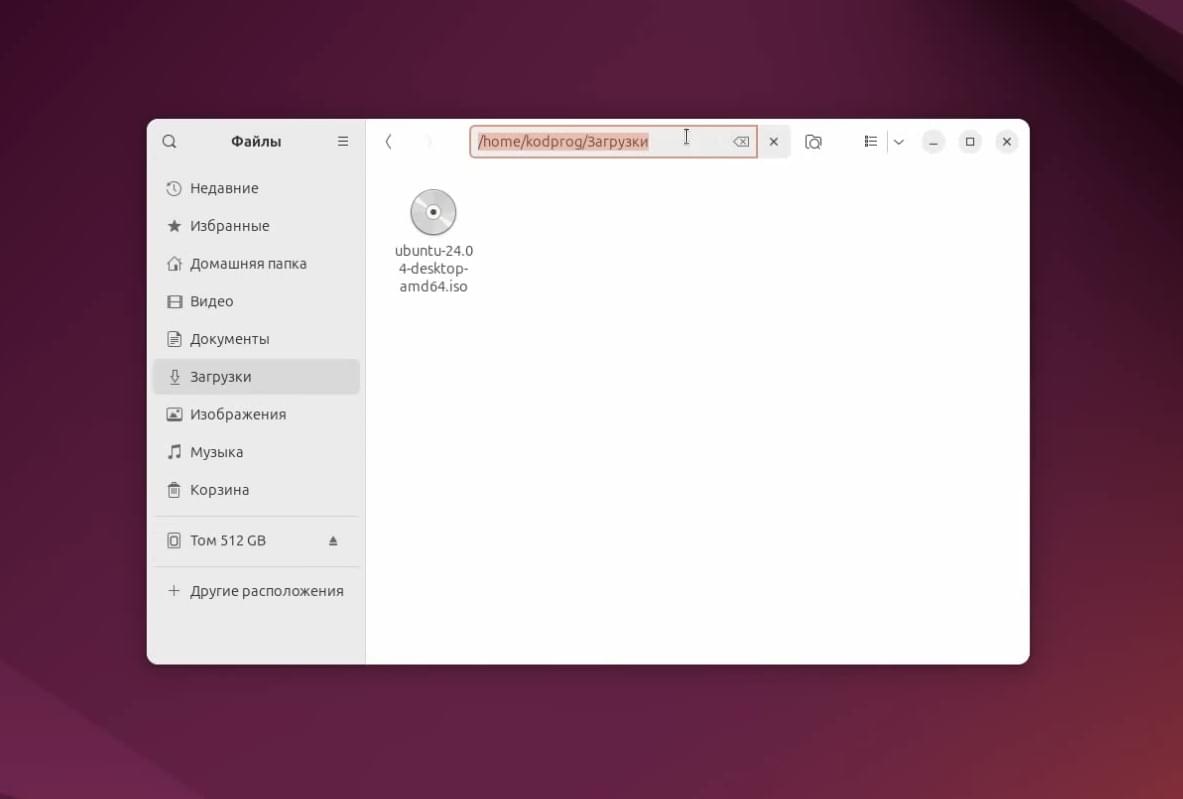Open the Том 512 GB volume
Screen dimensions: 1183x799
coord(257,540)
